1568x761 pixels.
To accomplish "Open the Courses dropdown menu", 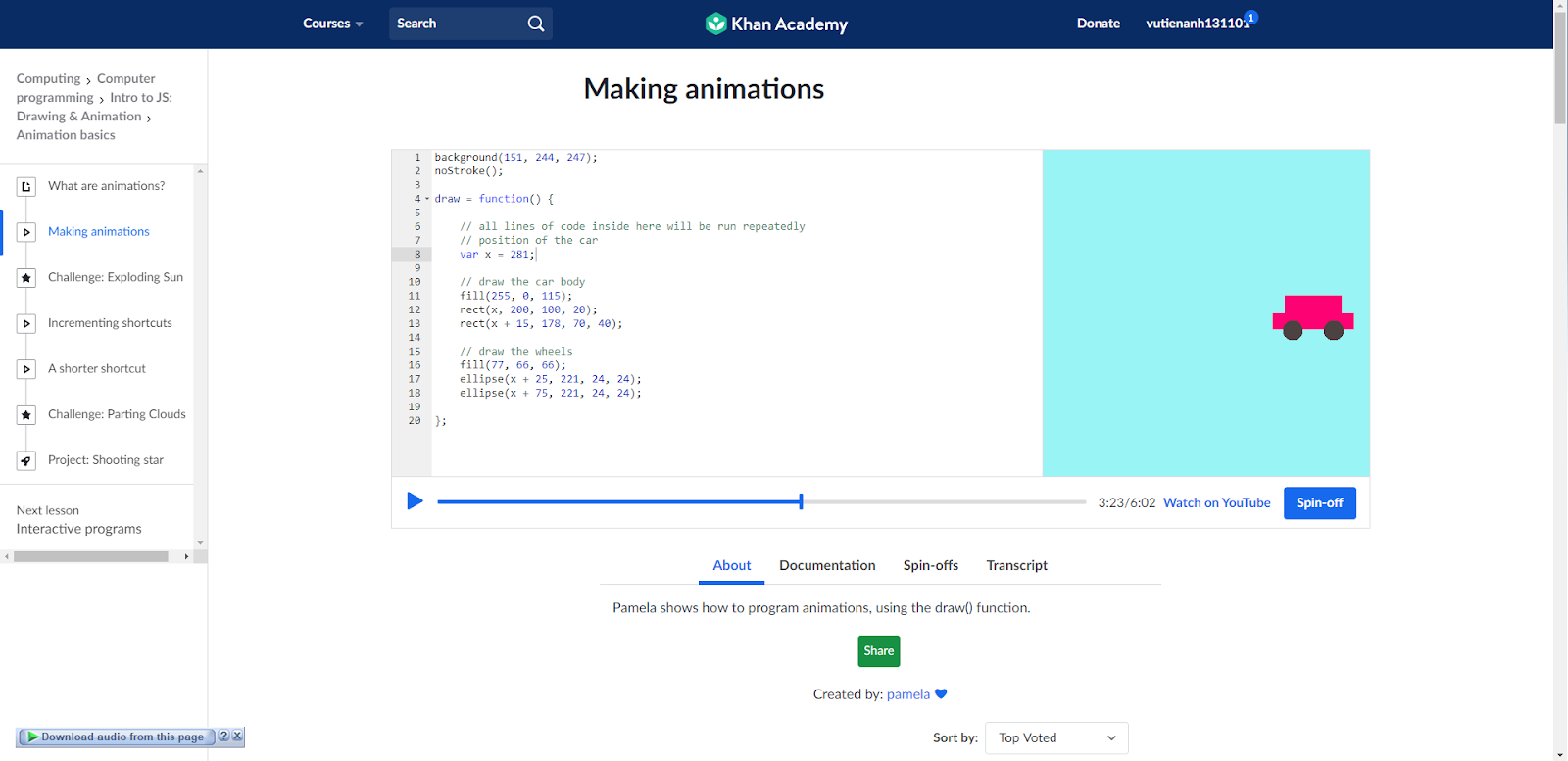I will point(333,24).
